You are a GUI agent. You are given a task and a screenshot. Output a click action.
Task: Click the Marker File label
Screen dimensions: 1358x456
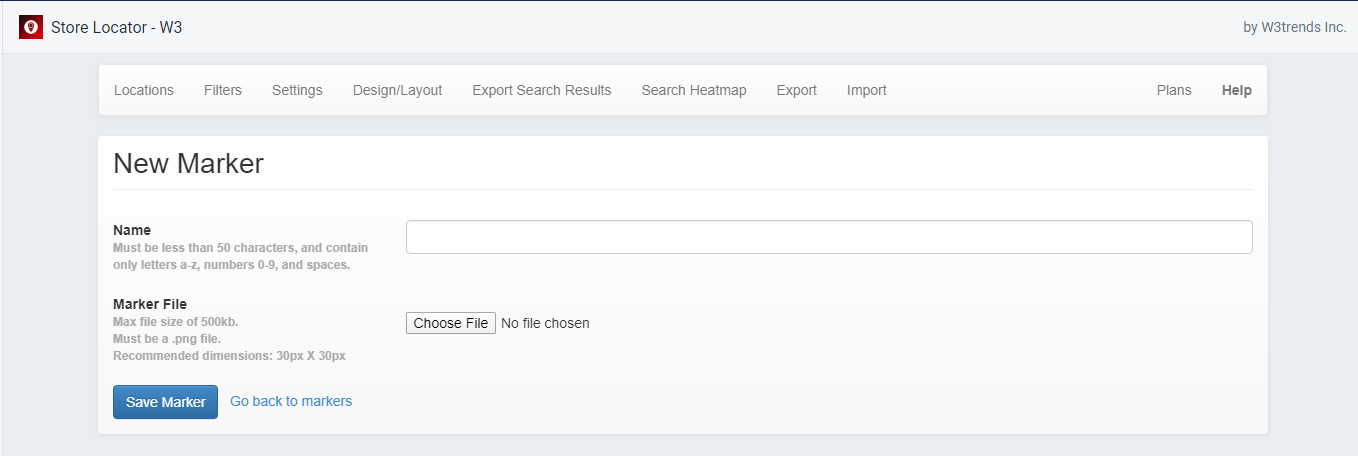[x=150, y=304]
